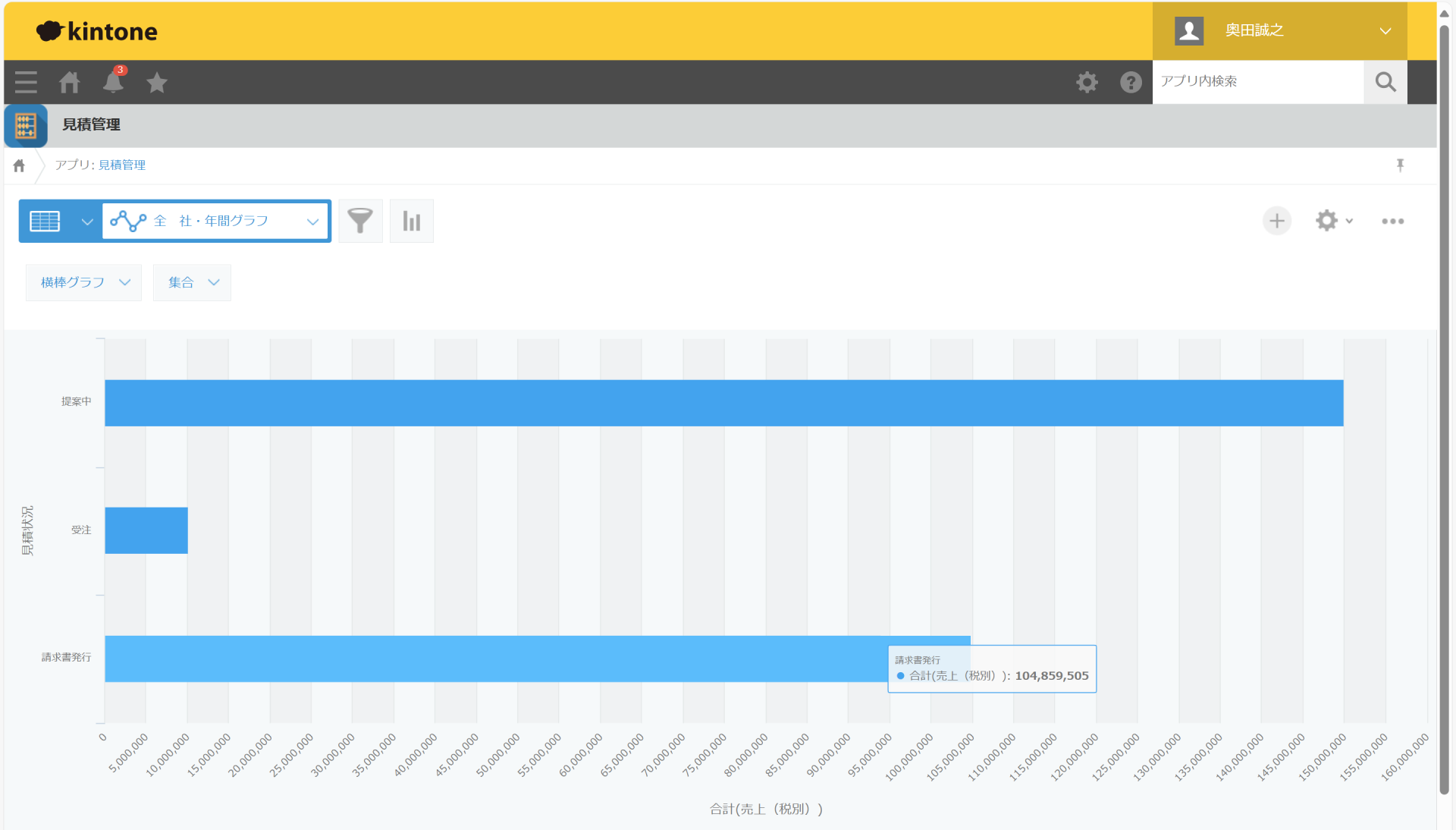Open kintone settings gear in header
Screen dimensions: 1456x830
pyautogui.click(x=1087, y=82)
